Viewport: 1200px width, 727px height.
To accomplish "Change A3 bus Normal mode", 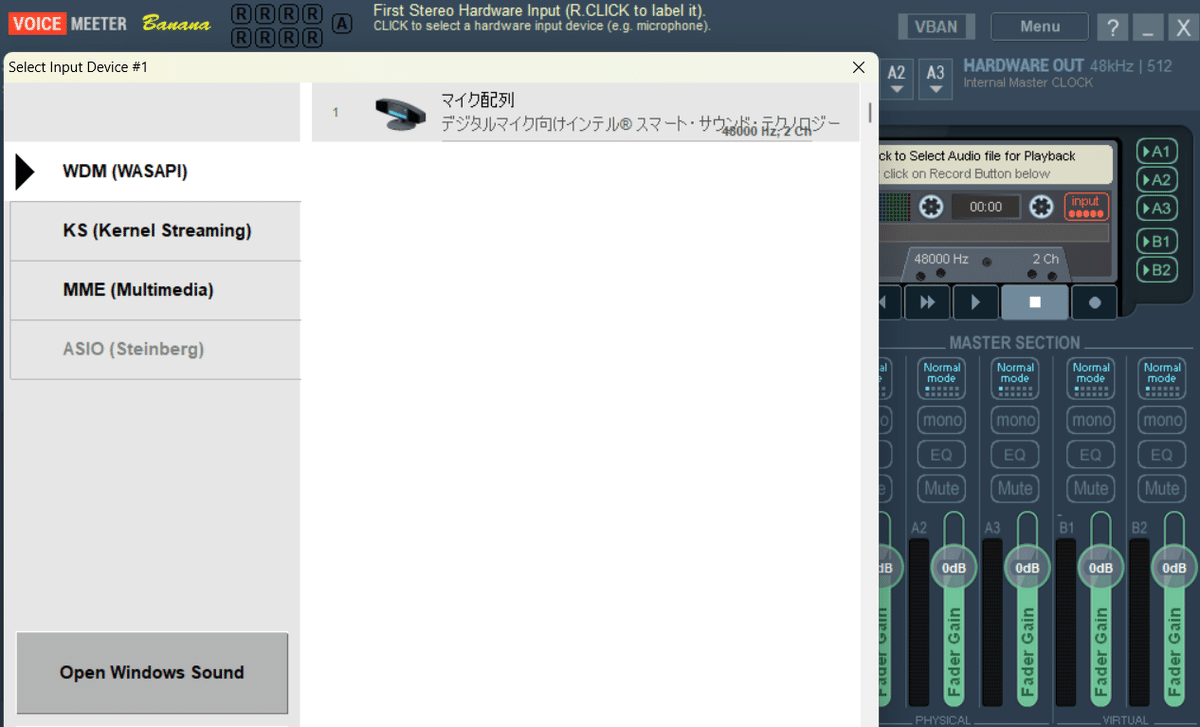I will (x=1015, y=378).
